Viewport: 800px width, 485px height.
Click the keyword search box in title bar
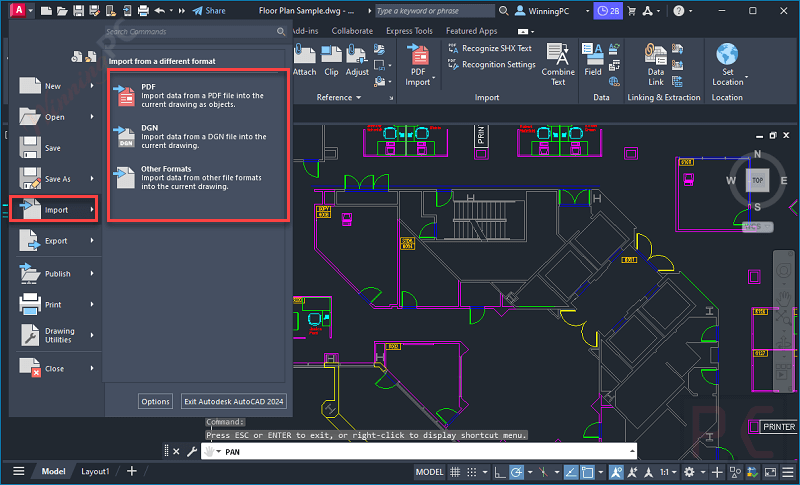(x=435, y=11)
